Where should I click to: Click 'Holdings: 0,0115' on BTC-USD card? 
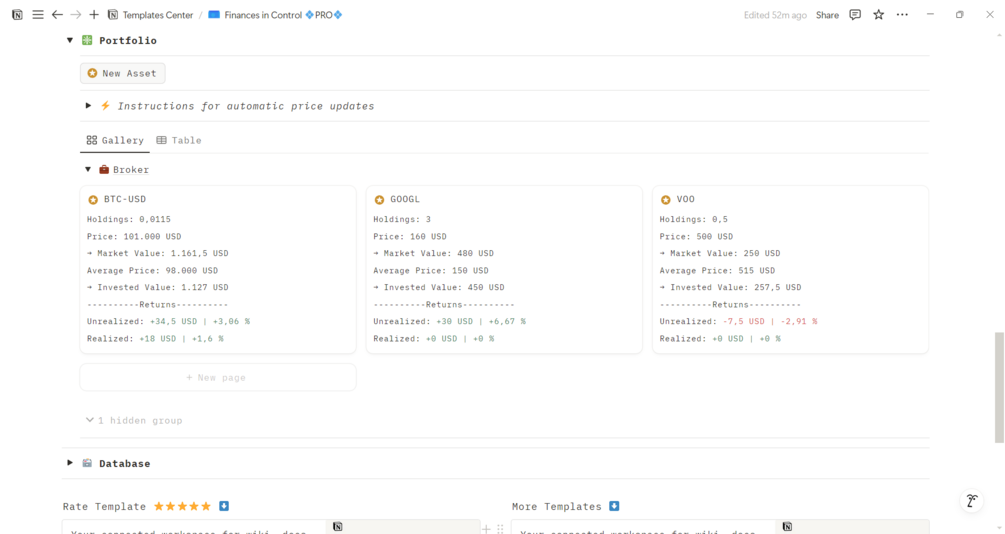coord(129,219)
